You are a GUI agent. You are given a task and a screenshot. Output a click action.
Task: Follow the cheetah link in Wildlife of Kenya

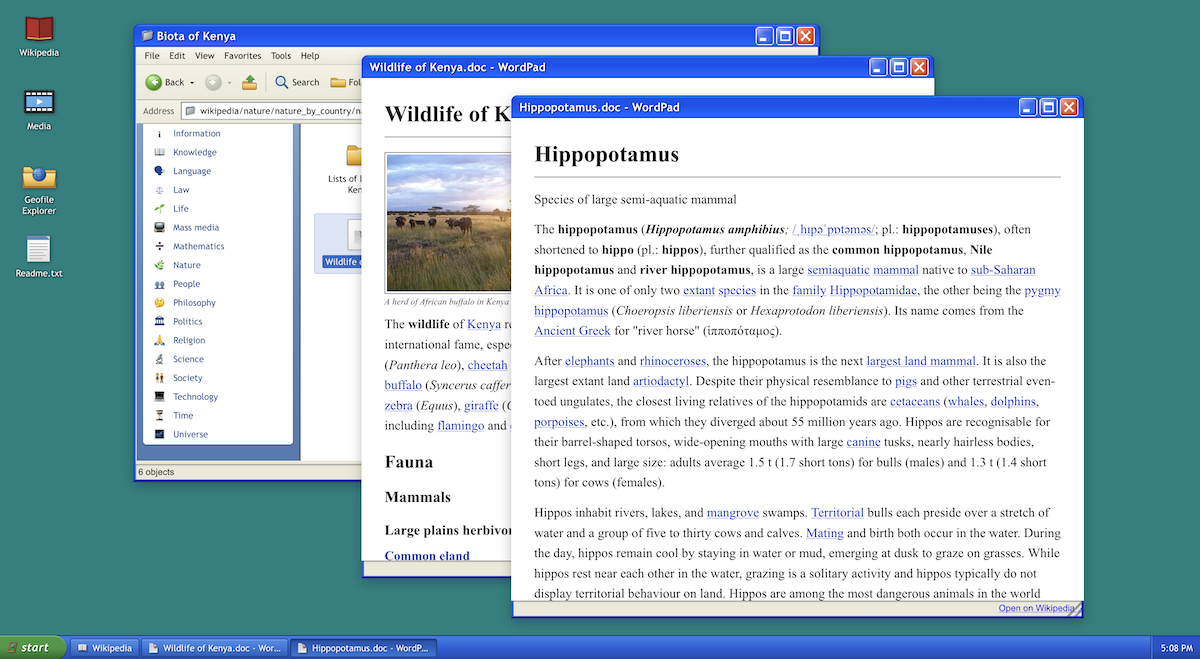coord(488,365)
